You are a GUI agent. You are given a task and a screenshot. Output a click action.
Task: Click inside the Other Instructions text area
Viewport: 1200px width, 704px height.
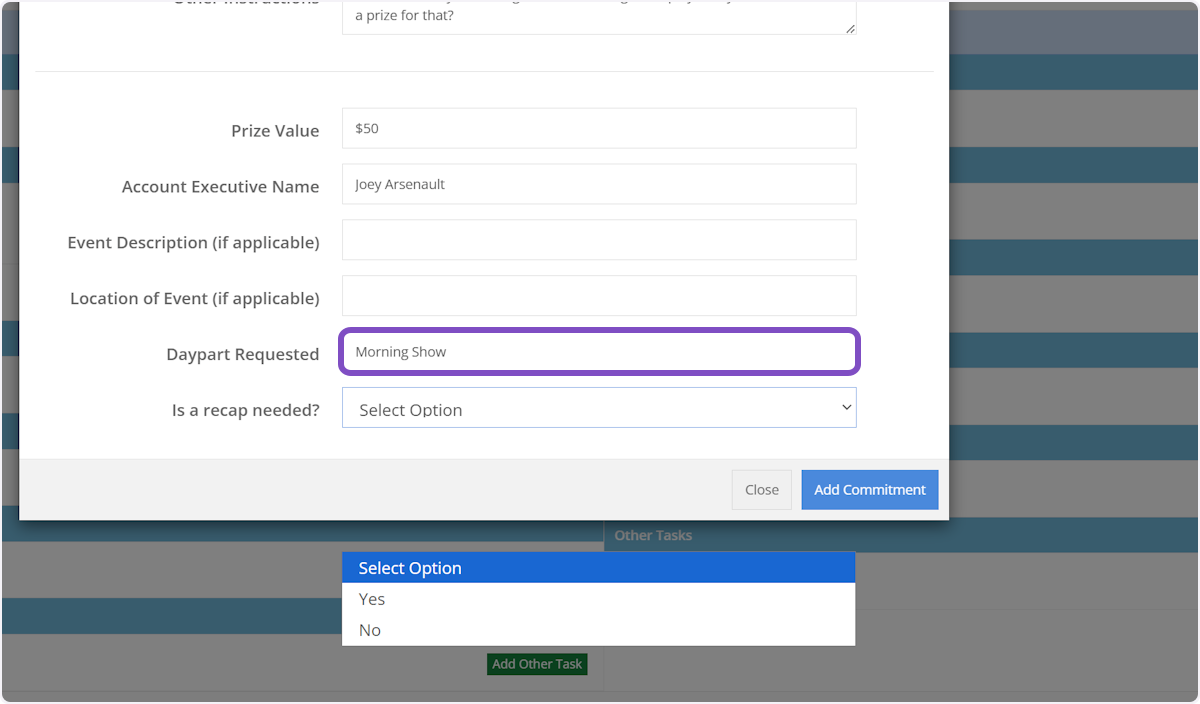(598, 17)
